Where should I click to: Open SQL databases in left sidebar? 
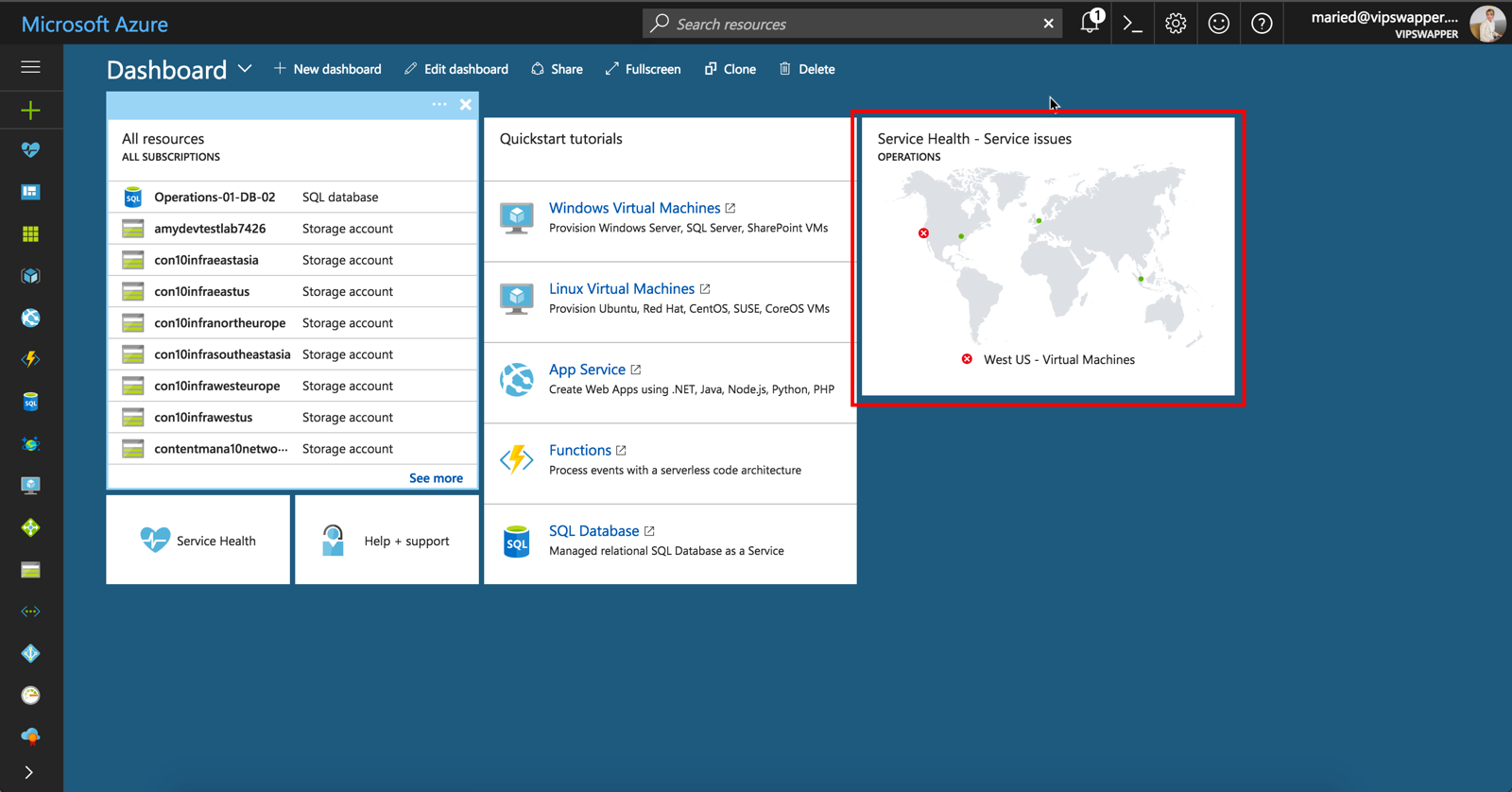click(30, 402)
